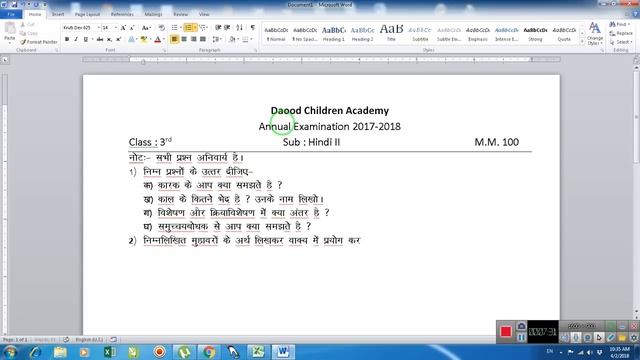Click the Text Effects icon
This screenshot has height=360, width=640.
coord(131,39)
